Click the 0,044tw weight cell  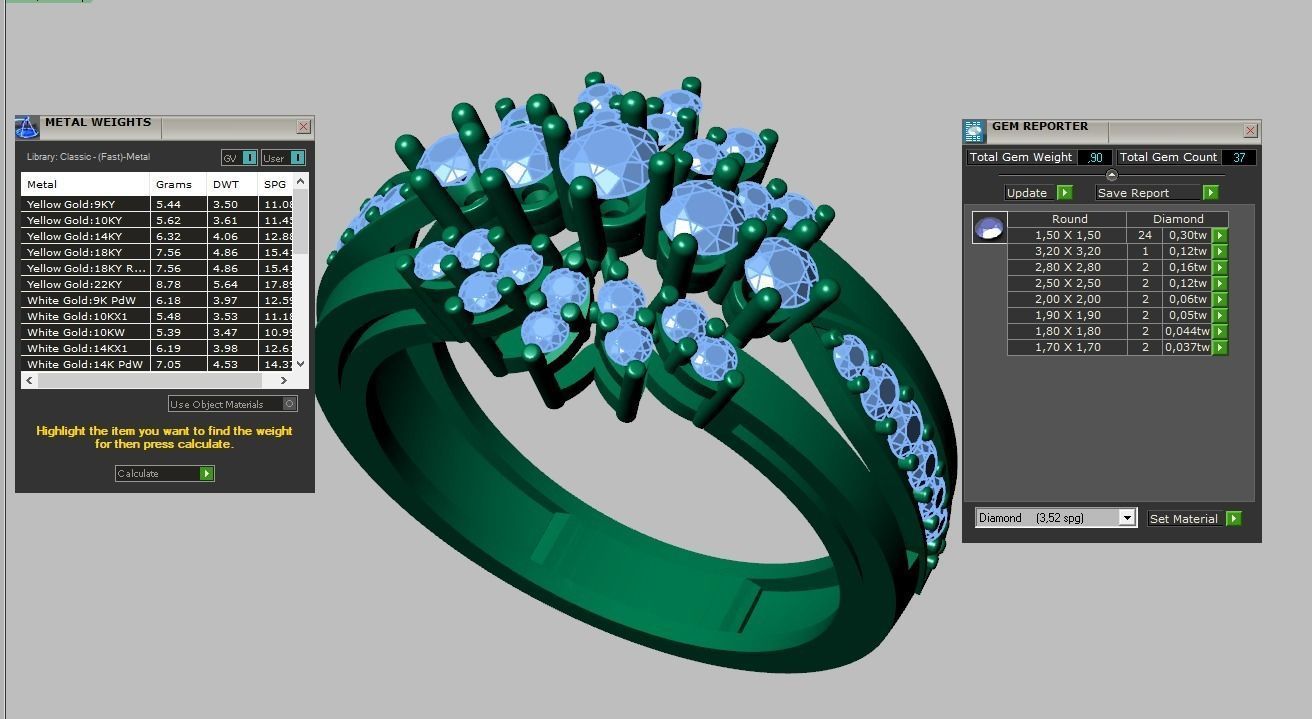[x=1188, y=332]
